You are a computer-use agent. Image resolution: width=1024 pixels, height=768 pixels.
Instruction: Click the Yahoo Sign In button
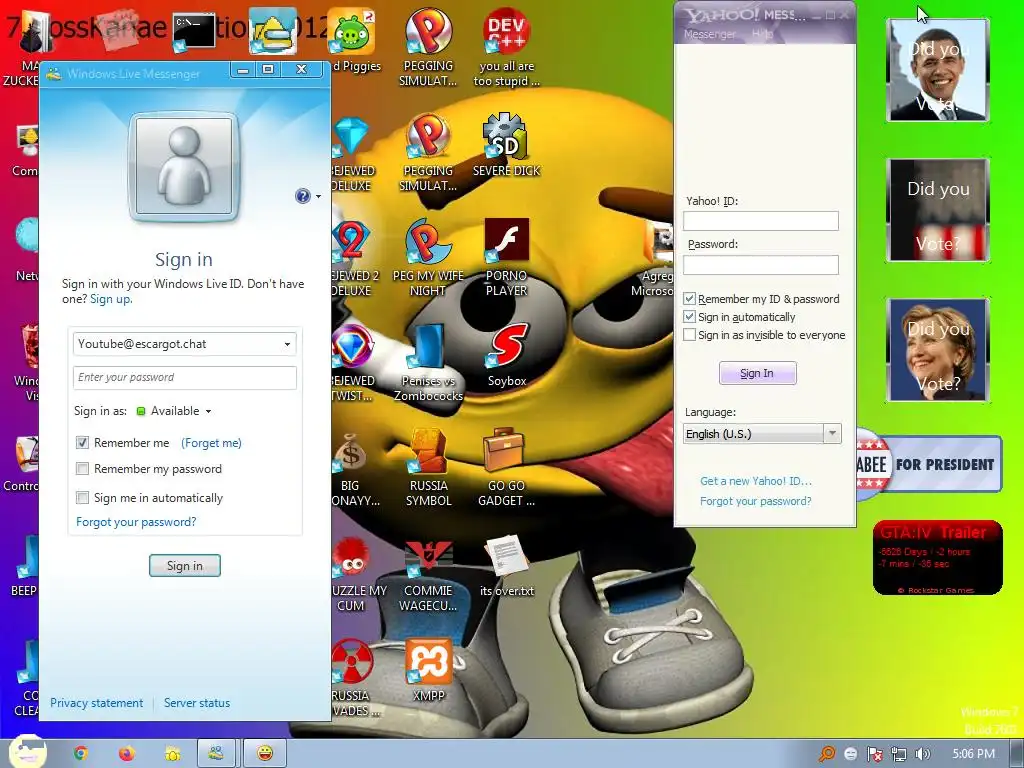pyautogui.click(x=758, y=373)
